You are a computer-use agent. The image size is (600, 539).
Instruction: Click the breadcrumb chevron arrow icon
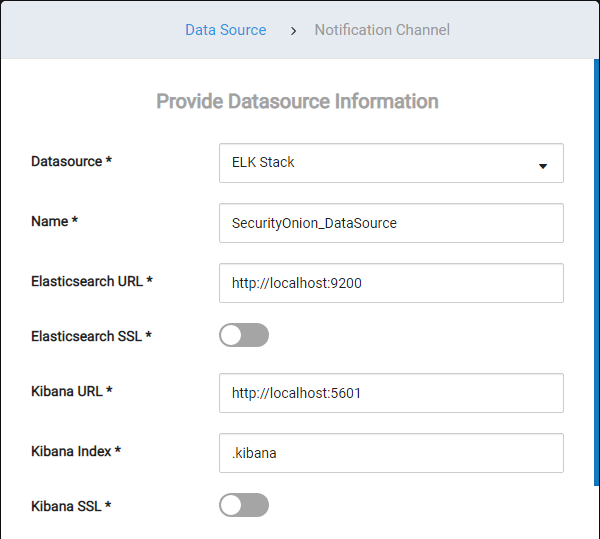(293, 31)
